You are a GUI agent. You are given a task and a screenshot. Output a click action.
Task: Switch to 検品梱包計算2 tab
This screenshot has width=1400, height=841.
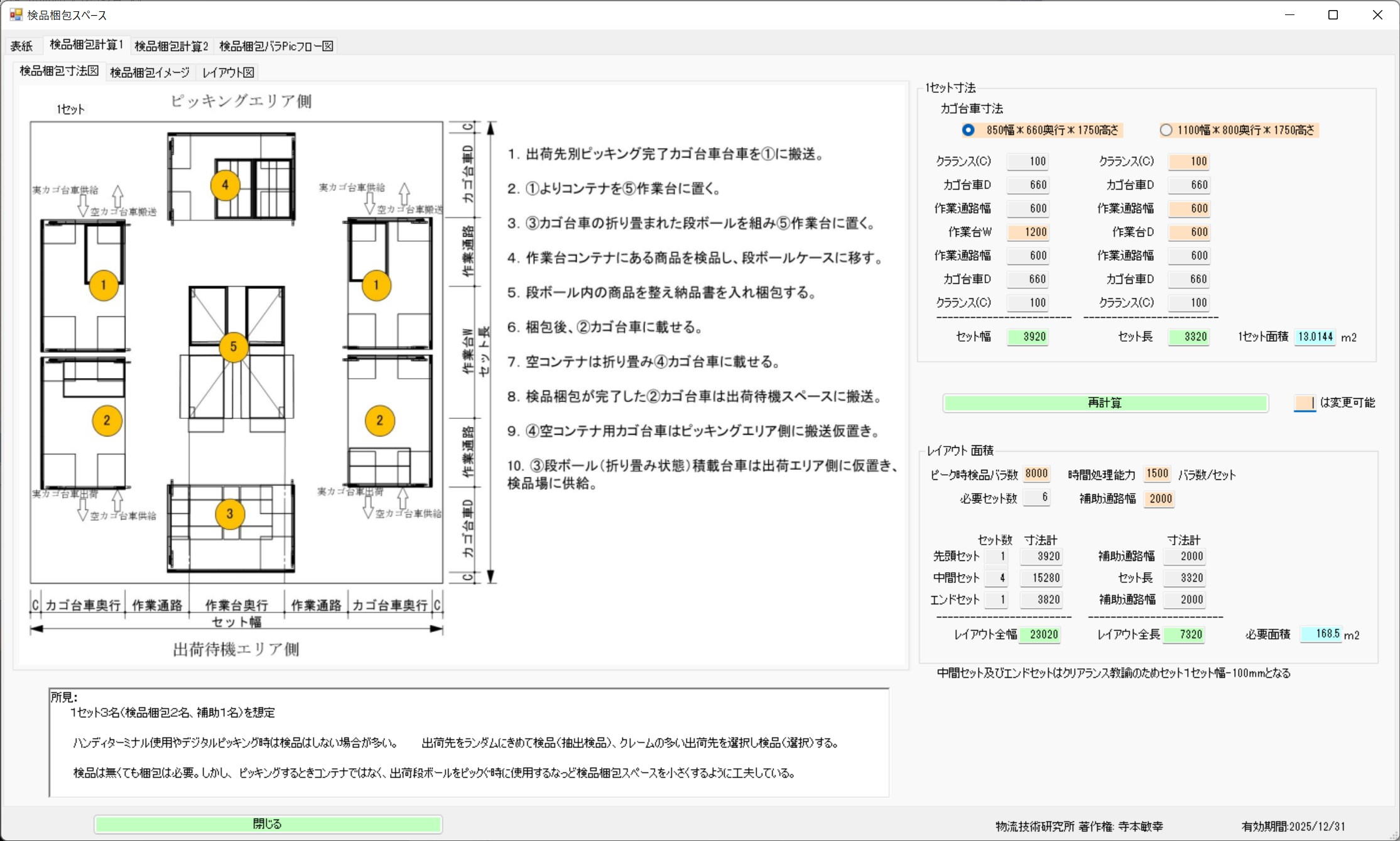click(x=171, y=46)
